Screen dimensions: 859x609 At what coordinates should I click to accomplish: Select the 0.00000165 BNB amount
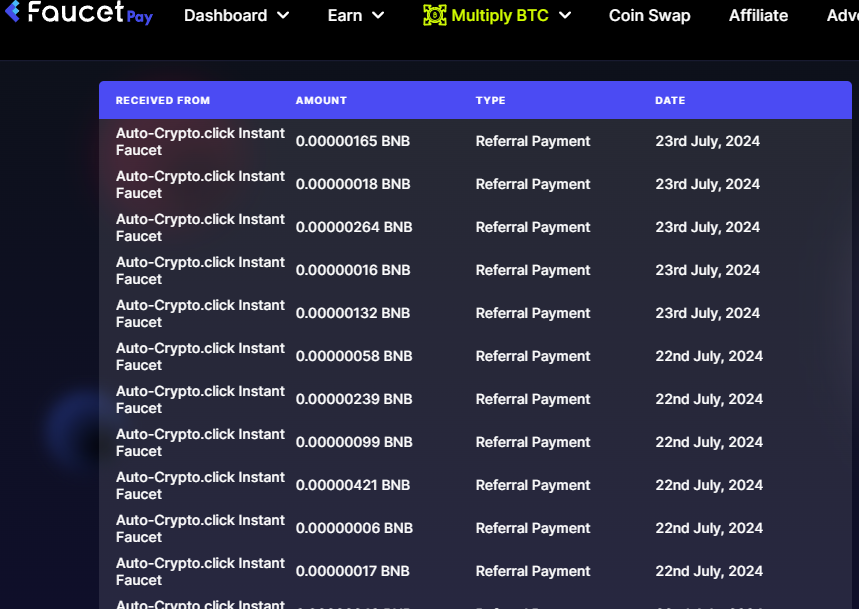click(x=353, y=141)
